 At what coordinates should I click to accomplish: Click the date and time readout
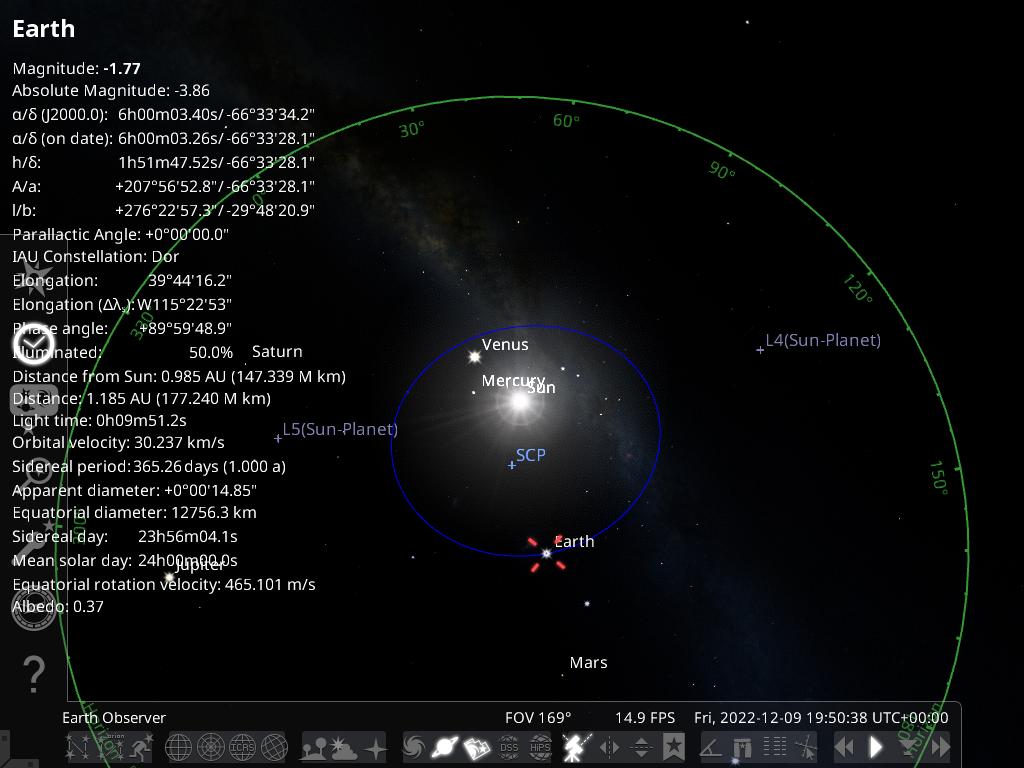(x=821, y=718)
